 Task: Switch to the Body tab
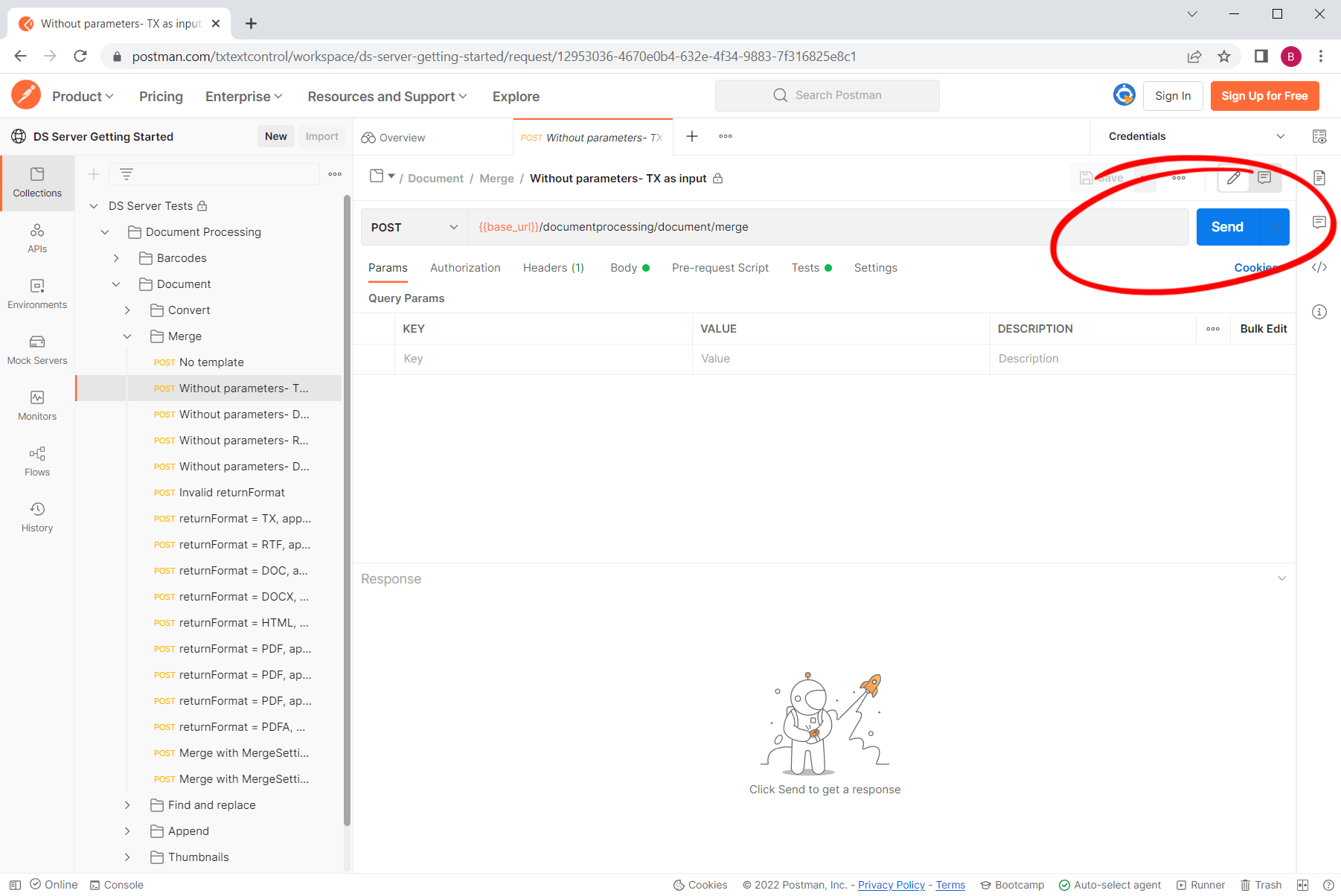(630, 268)
